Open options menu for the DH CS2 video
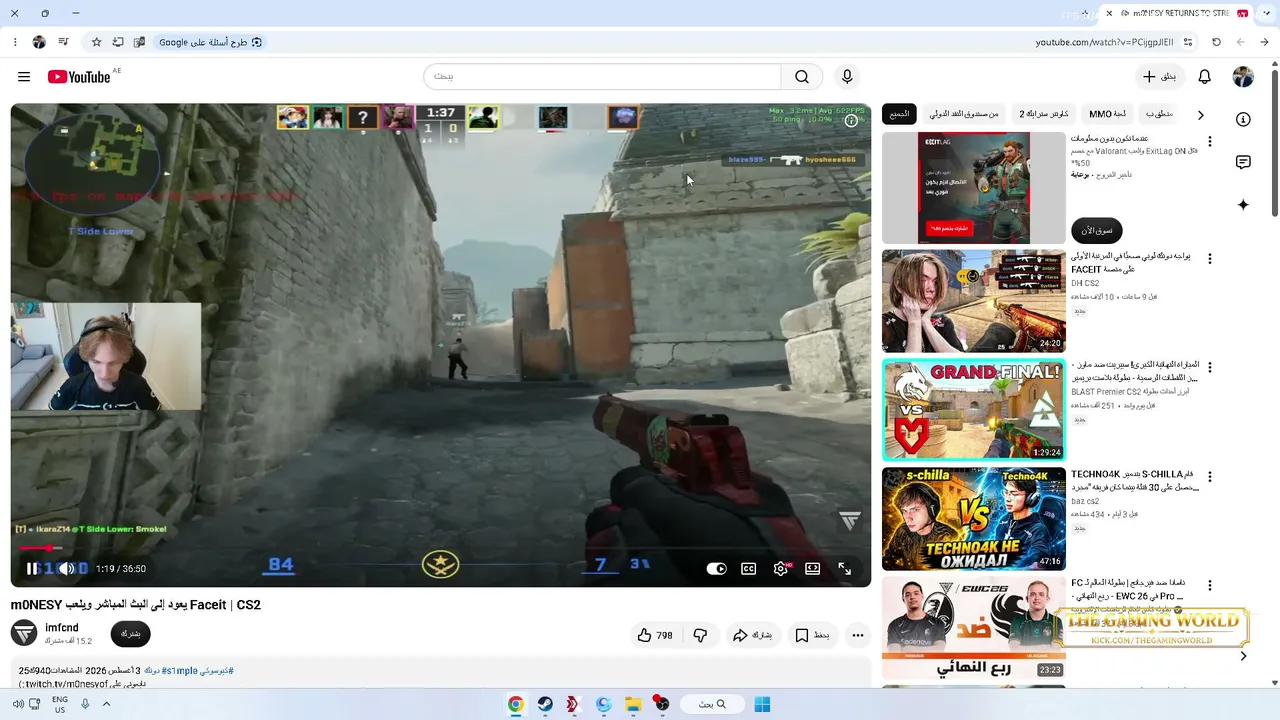The image size is (1280, 720). (x=1210, y=259)
